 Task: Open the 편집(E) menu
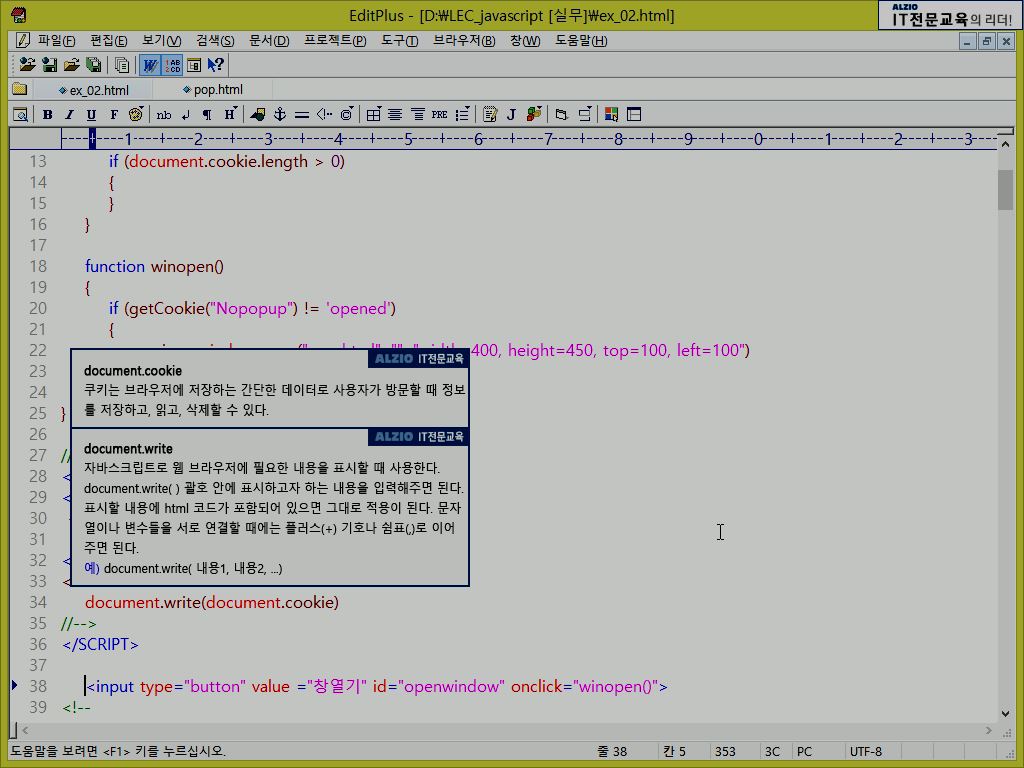pyautogui.click(x=108, y=40)
